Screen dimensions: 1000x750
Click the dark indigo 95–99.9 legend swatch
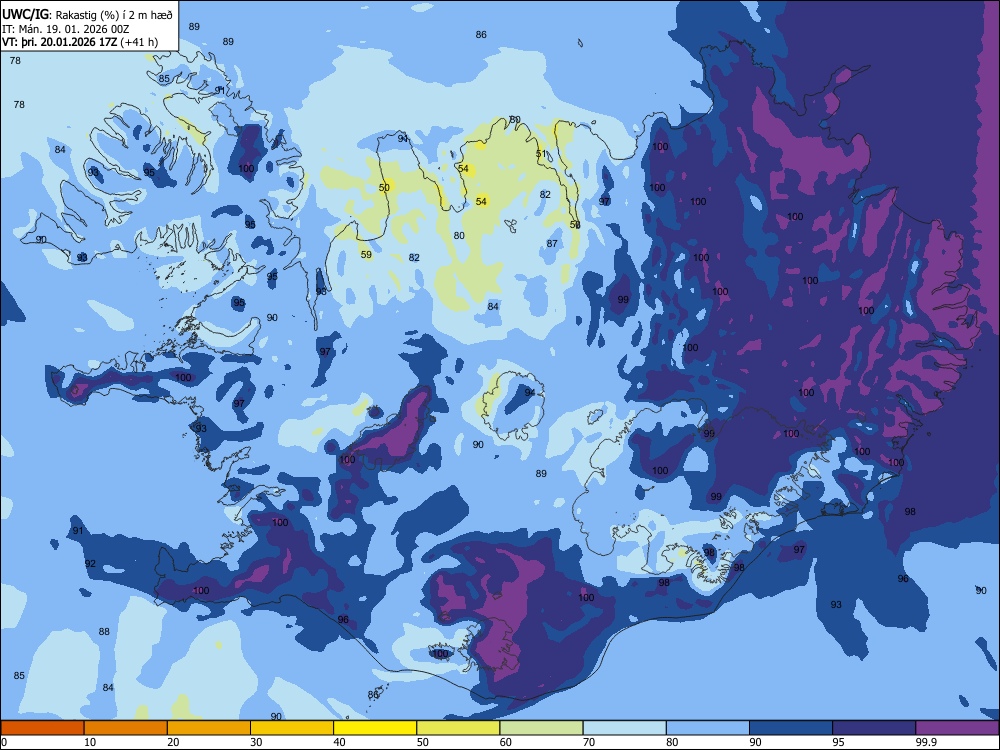click(874, 728)
